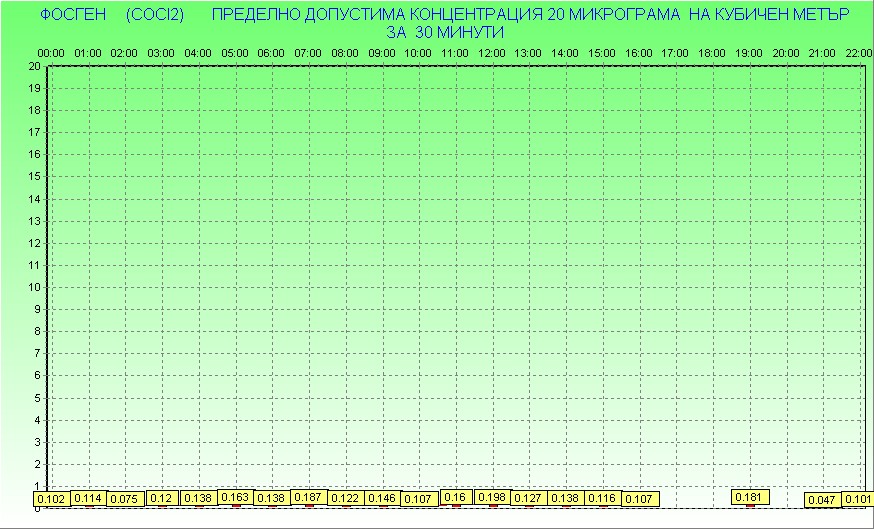
Task: Select the 12:00 time axis label
Action: click(x=491, y=53)
